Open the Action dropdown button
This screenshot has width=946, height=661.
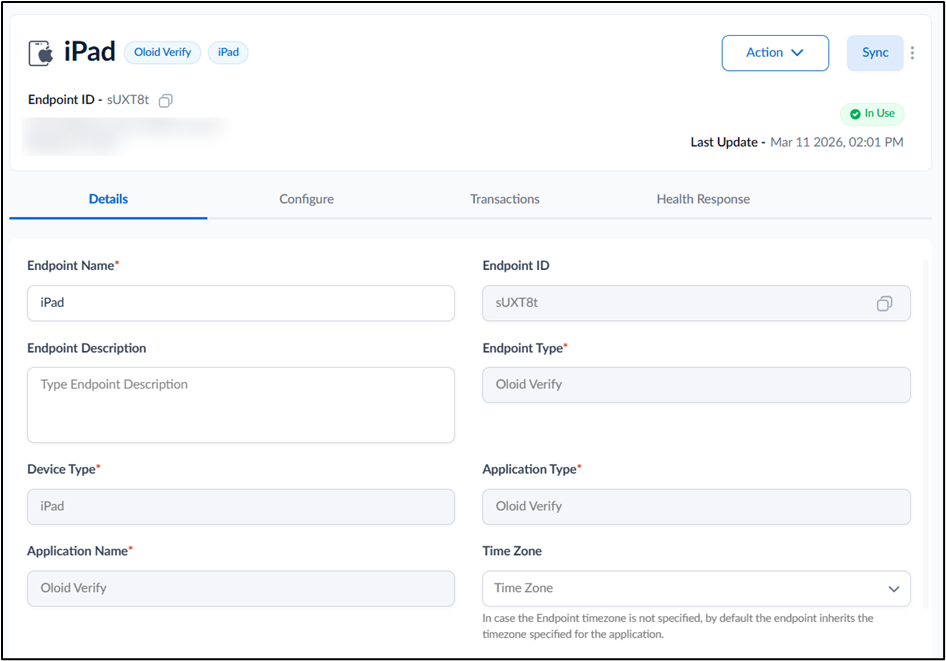click(775, 53)
